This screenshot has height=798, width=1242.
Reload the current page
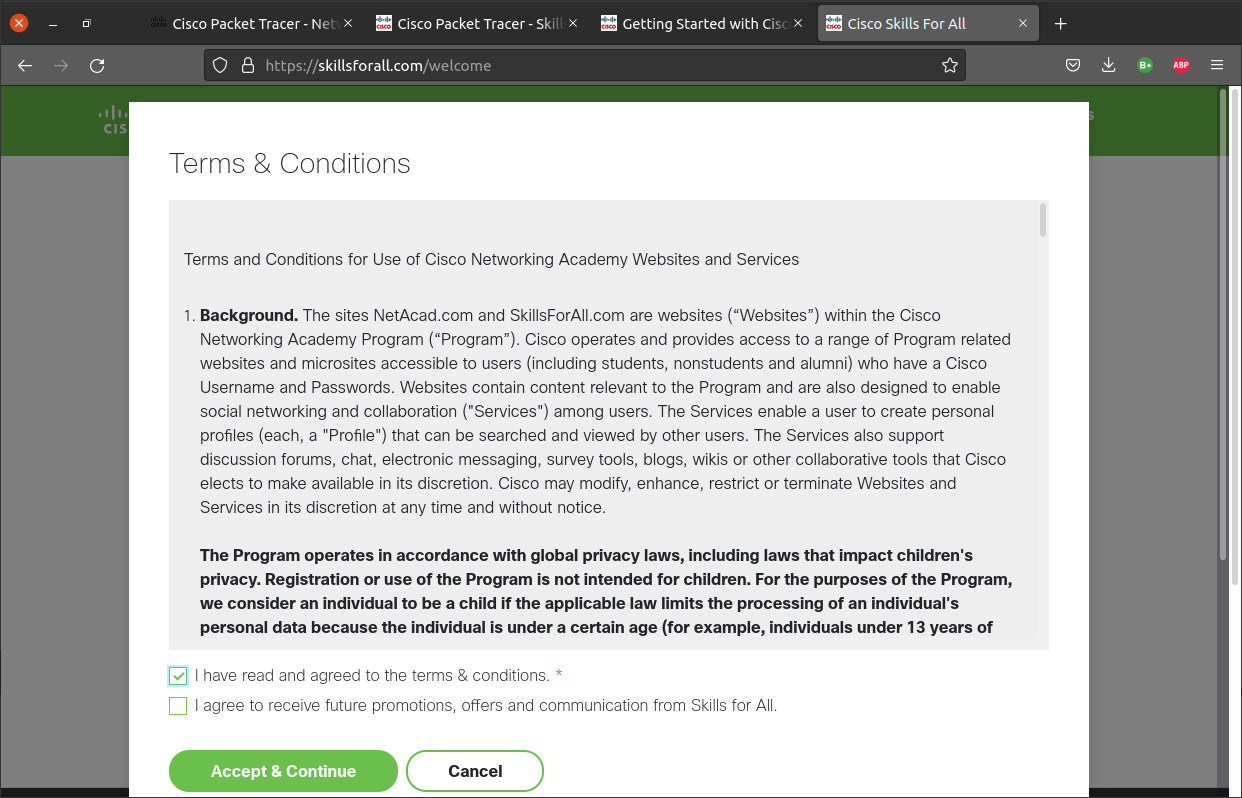point(97,65)
